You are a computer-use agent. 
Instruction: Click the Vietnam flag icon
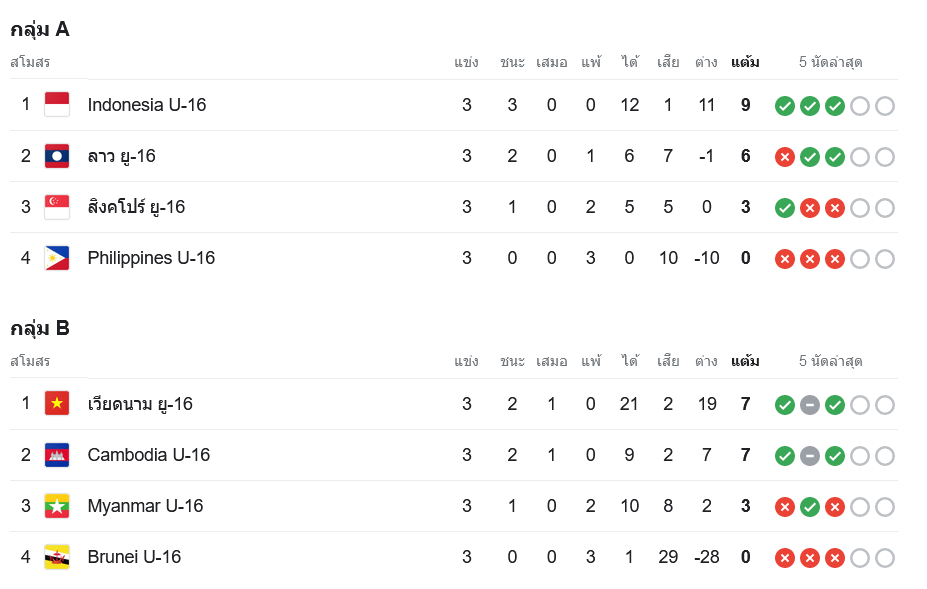[x=57, y=404]
